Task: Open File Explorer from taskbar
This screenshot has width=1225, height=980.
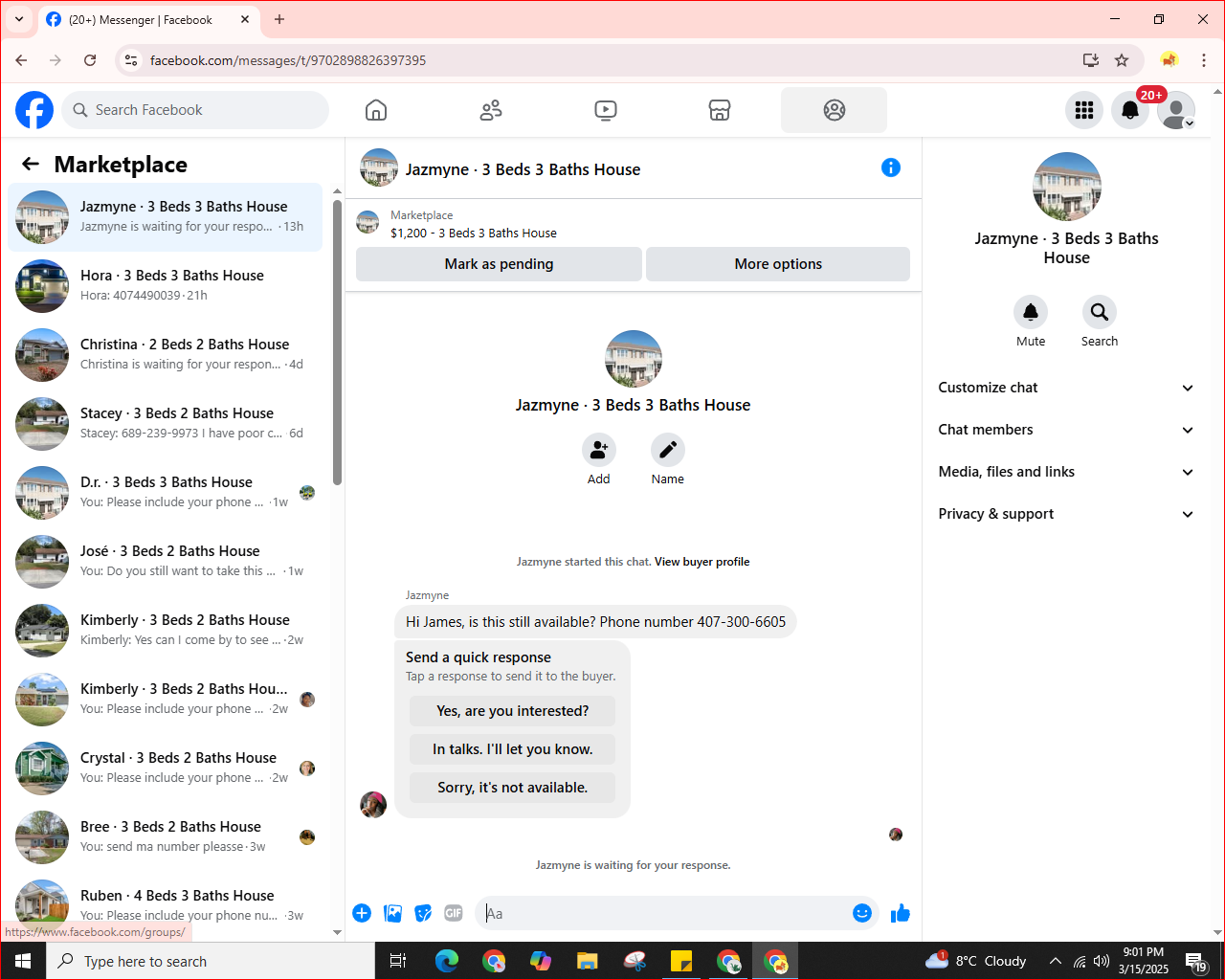Action: coord(587,961)
